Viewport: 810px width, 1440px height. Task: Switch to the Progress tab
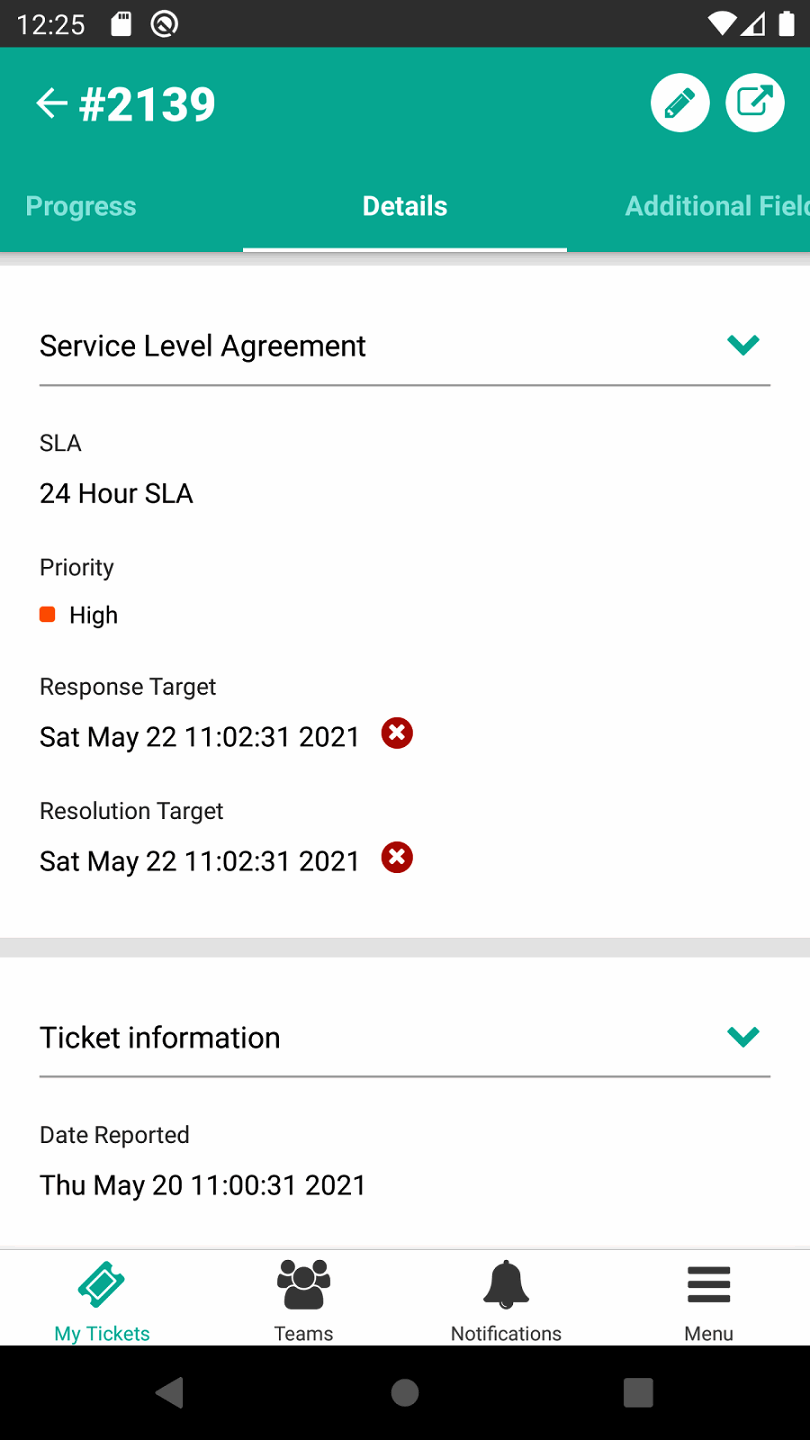pyautogui.click(x=81, y=206)
